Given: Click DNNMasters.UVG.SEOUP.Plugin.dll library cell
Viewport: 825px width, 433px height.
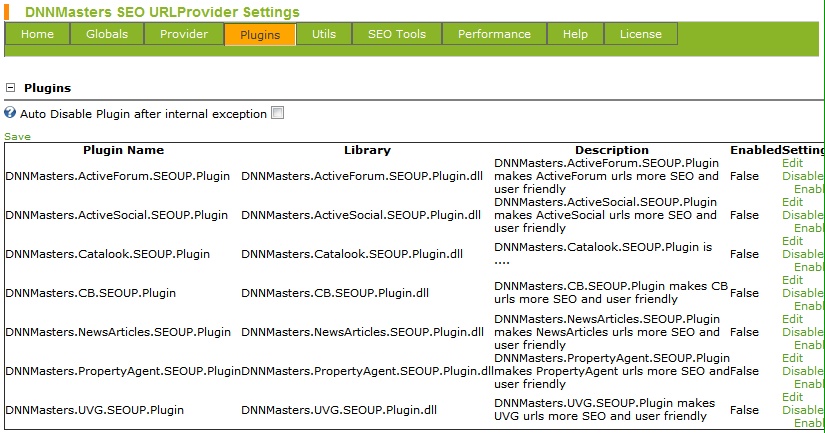Looking at the screenshot, I should [339, 410].
